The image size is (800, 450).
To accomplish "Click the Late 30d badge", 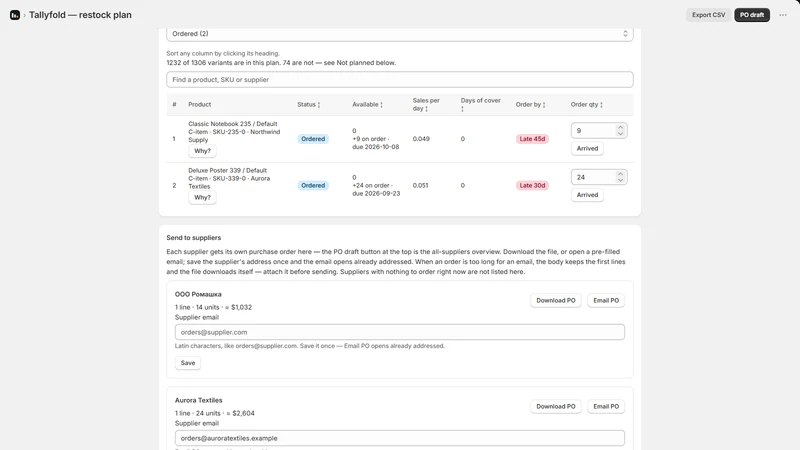I will coord(532,185).
